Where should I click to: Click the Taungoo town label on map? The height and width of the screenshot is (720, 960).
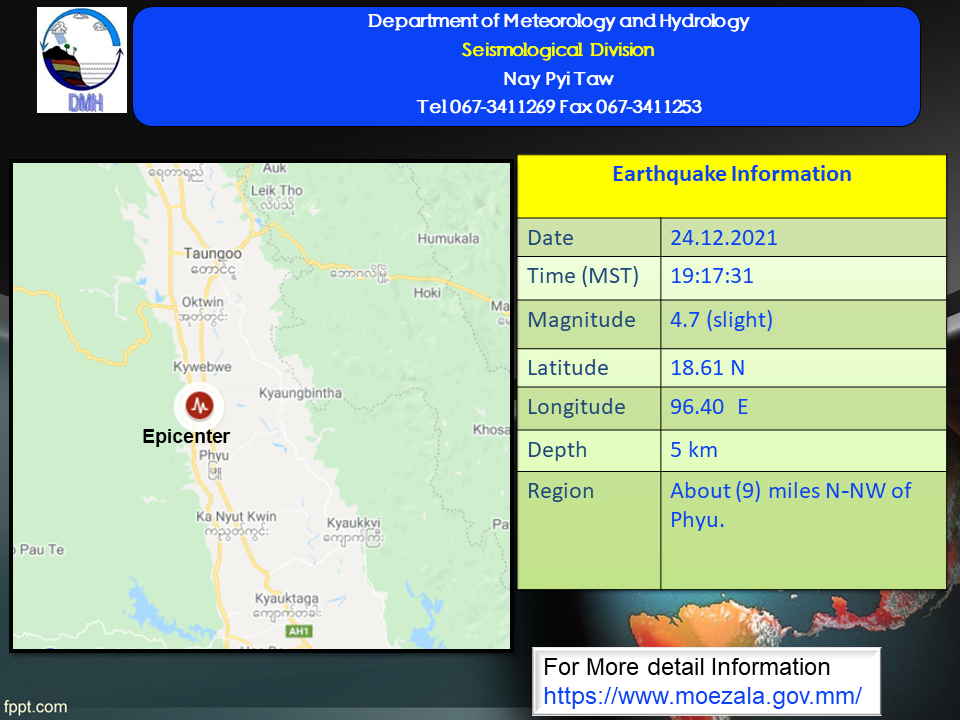coord(212,253)
